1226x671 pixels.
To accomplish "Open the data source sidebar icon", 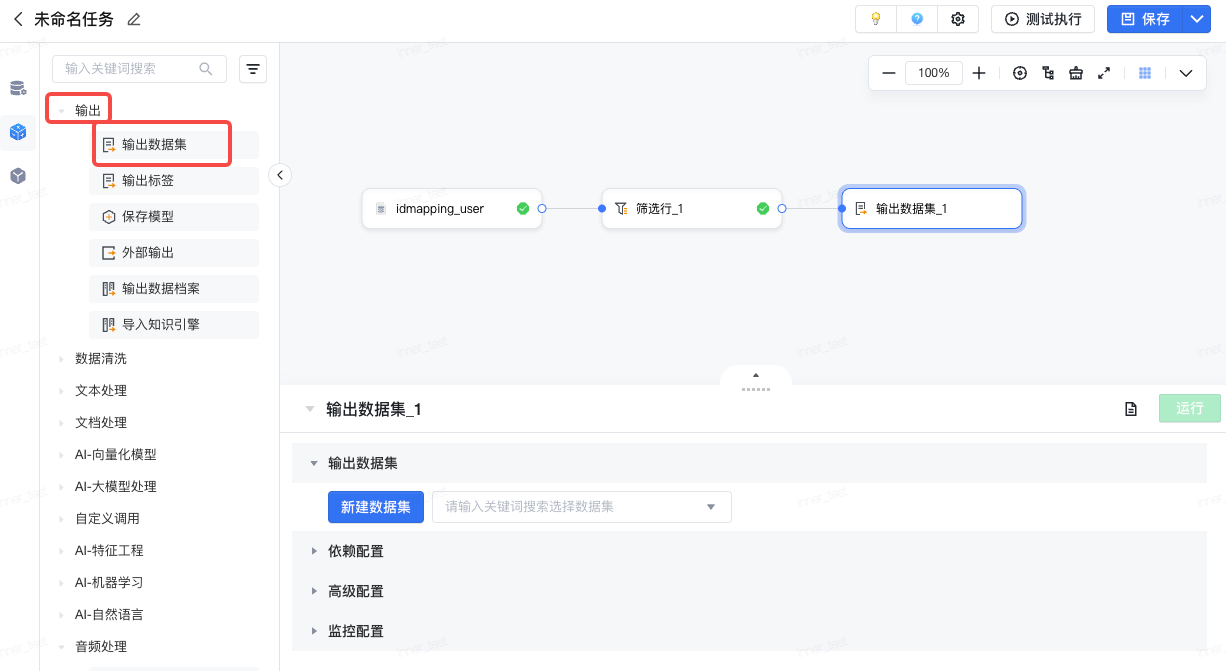I will click(18, 88).
